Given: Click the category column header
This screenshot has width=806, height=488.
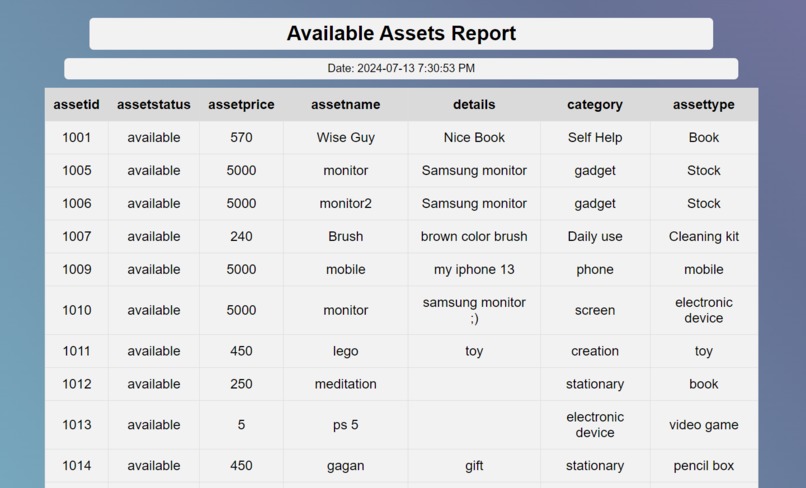Looking at the screenshot, I should coord(595,105).
